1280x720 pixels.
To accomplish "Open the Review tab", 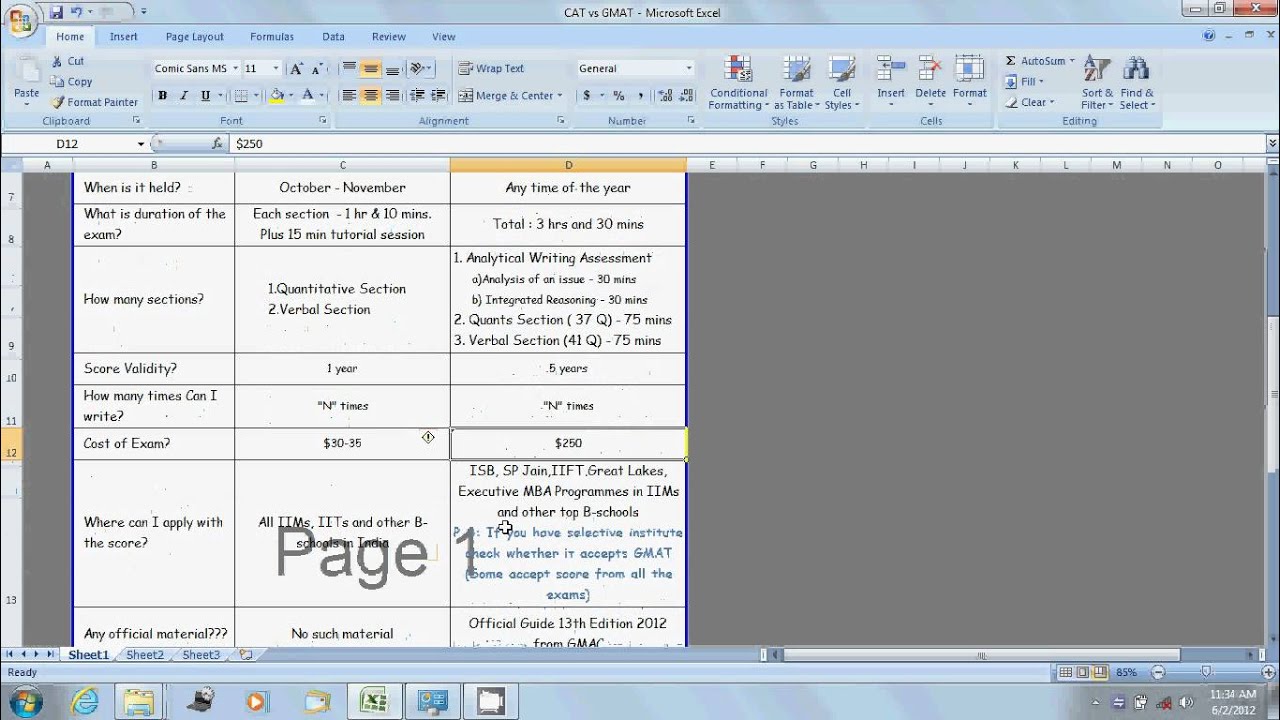I will (389, 37).
